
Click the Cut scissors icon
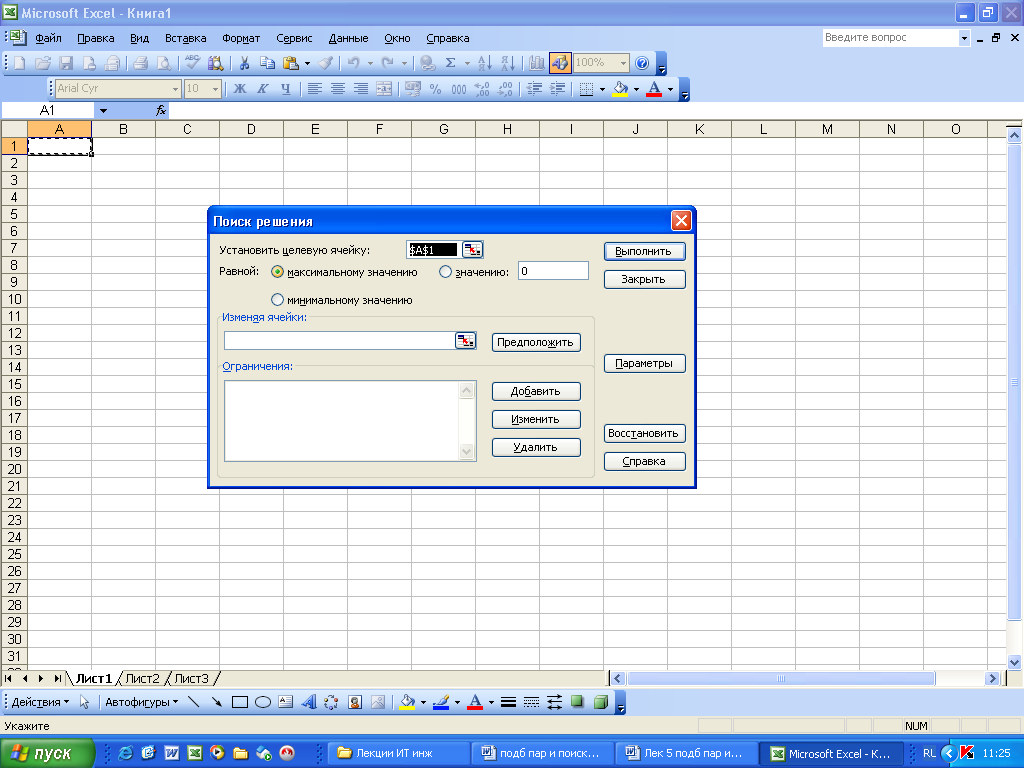(x=244, y=63)
